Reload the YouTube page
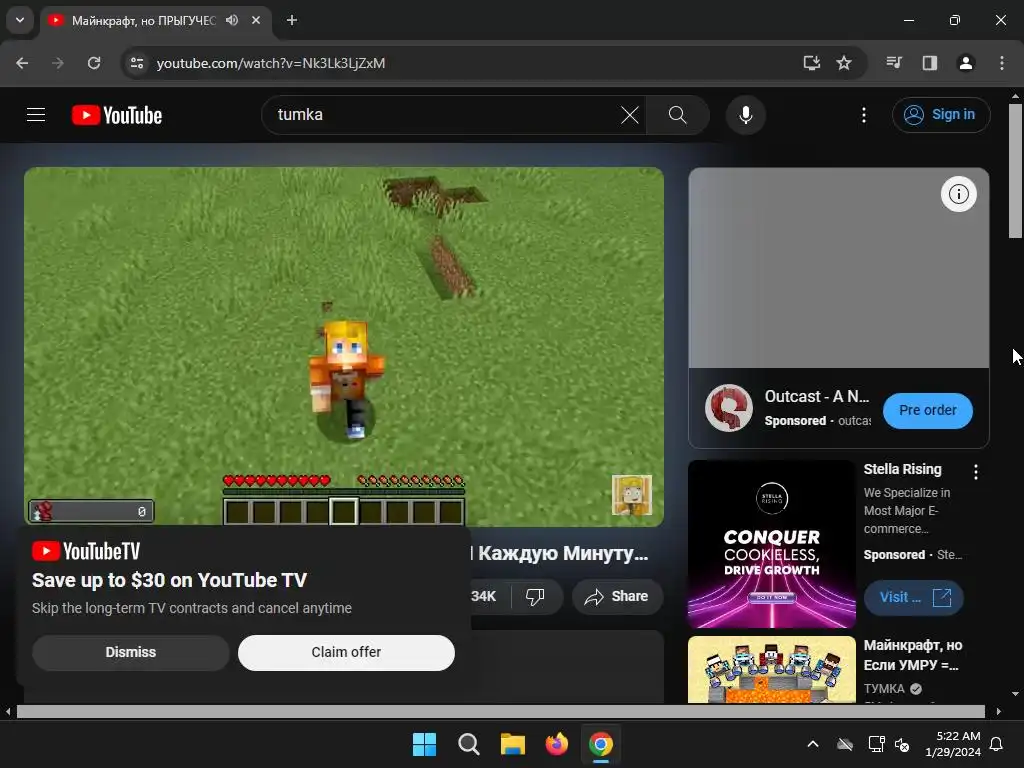 (x=94, y=63)
